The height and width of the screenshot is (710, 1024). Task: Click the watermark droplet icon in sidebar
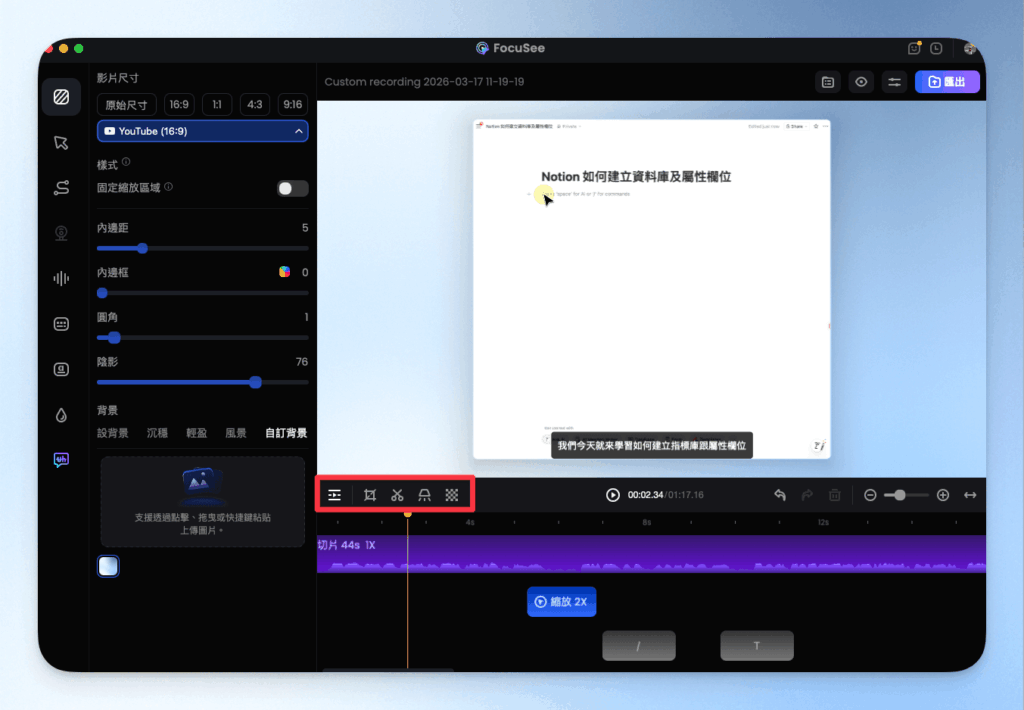coord(62,415)
